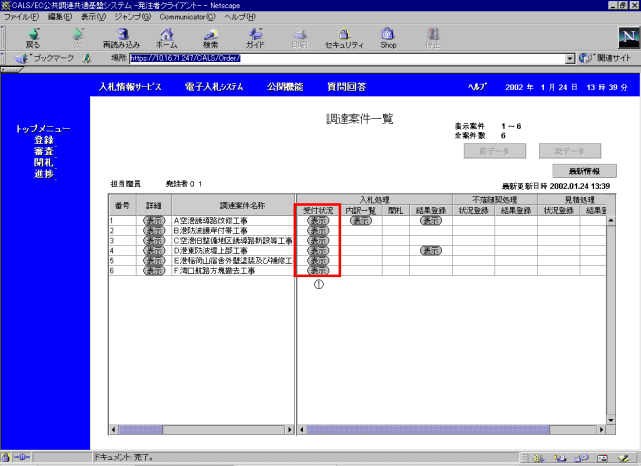Open the ジャンプ(G) menu

tap(132, 17)
